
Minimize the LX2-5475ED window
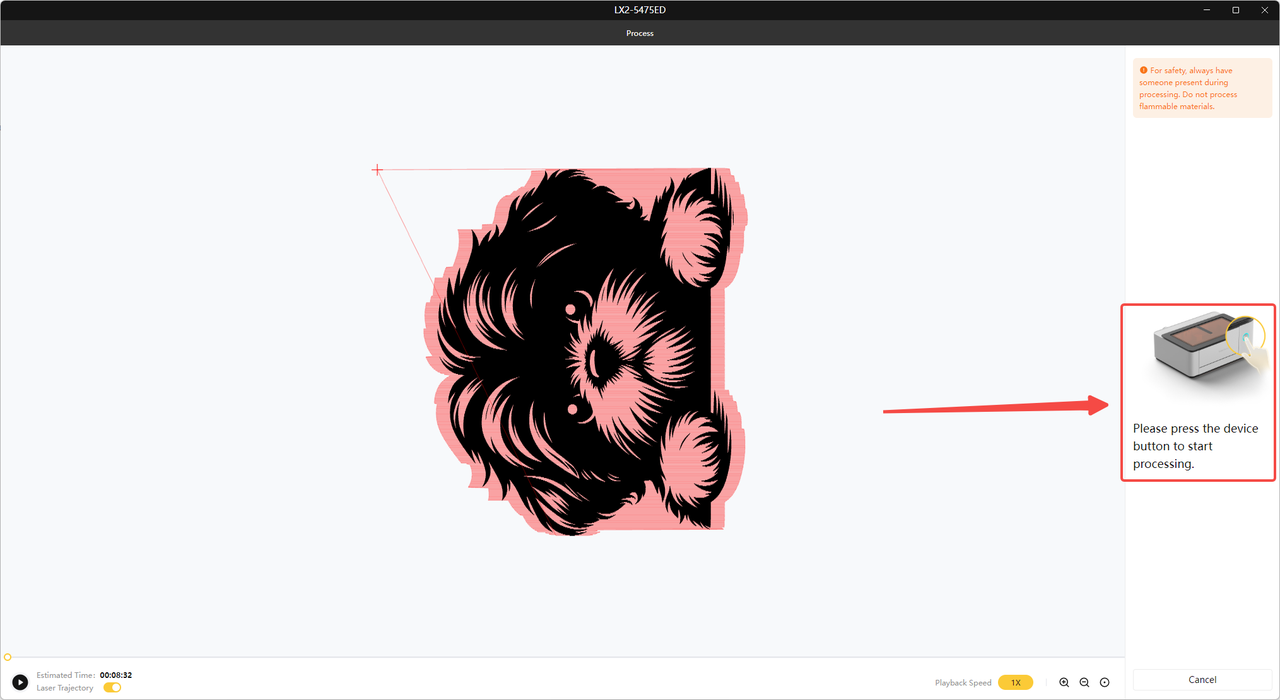coord(1207,10)
